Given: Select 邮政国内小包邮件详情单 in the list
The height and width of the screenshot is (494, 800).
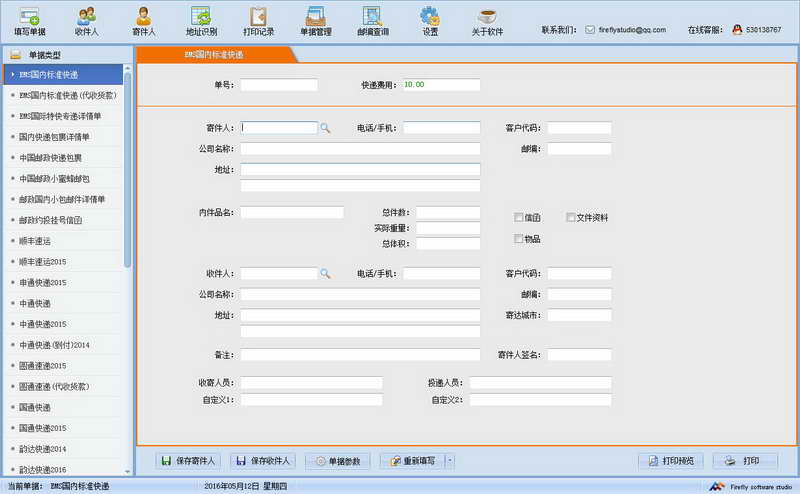Looking at the screenshot, I should click(63, 199).
